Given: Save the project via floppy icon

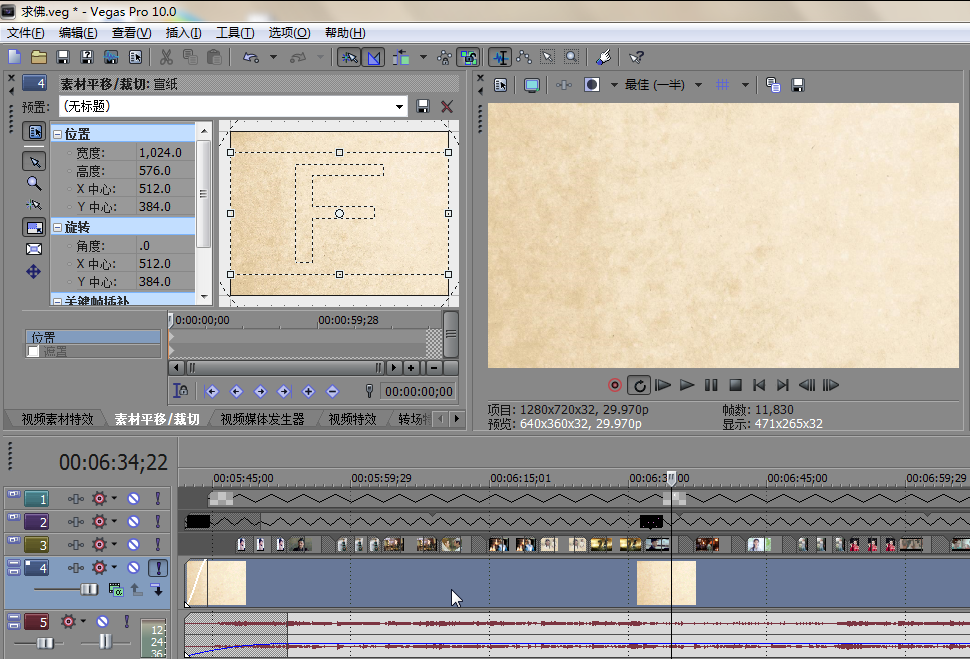Looking at the screenshot, I should point(62,58).
